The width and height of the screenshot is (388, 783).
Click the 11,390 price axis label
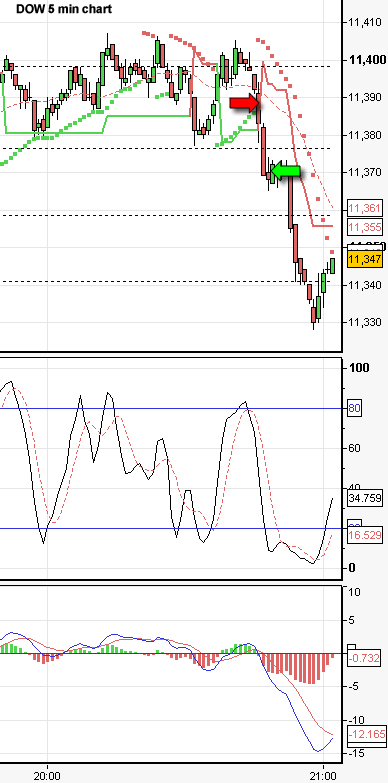coord(366,97)
